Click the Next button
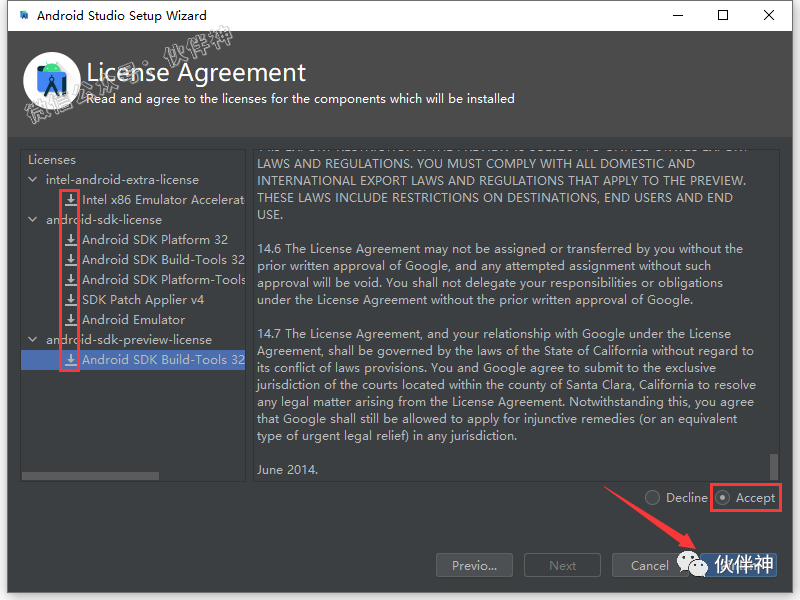Image resolution: width=800 pixels, height=600 pixels. [562, 565]
